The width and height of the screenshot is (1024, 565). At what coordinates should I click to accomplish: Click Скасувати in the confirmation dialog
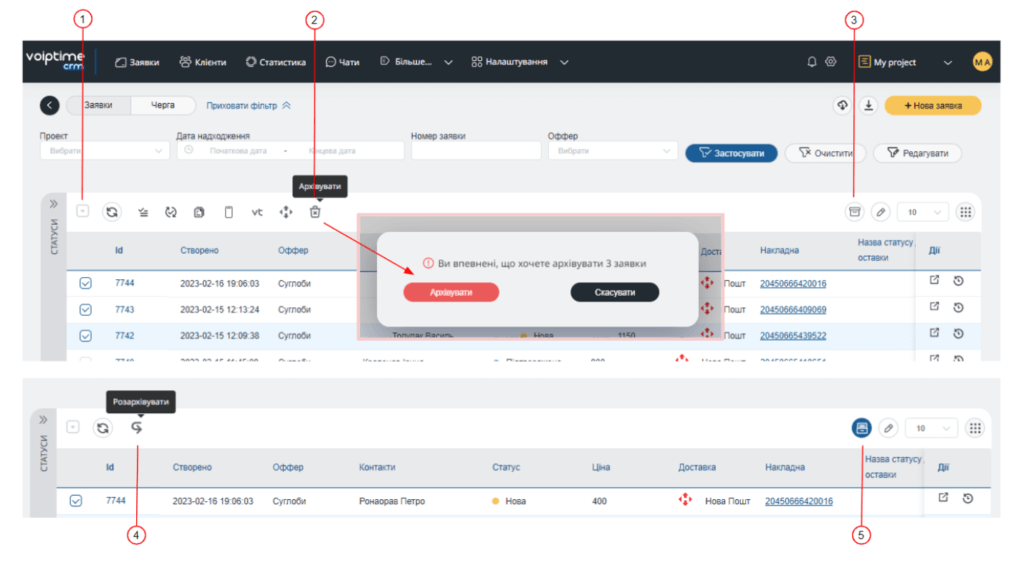pyautogui.click(x=615, y=292)
